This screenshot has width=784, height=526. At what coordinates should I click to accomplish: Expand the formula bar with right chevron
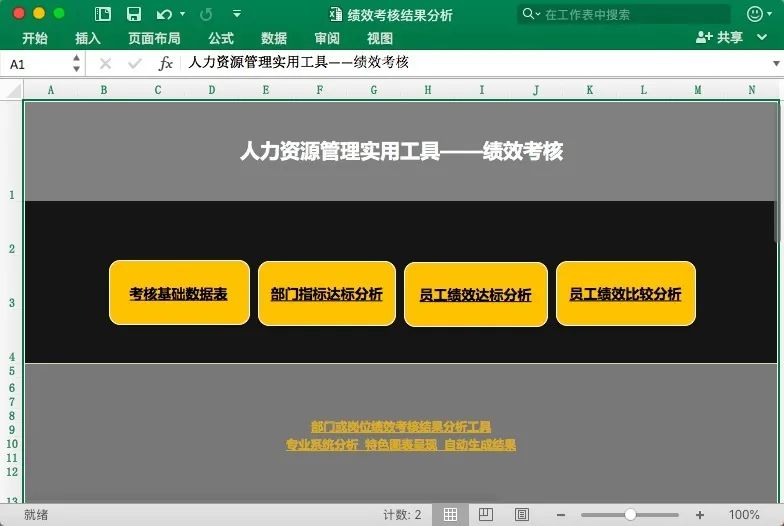coord(775,63)
